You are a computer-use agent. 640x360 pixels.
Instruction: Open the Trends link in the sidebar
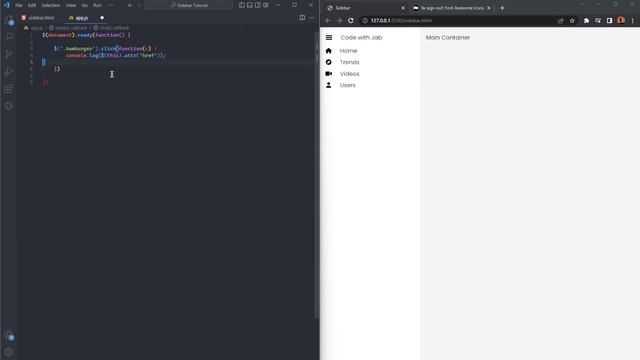[349, 62]
